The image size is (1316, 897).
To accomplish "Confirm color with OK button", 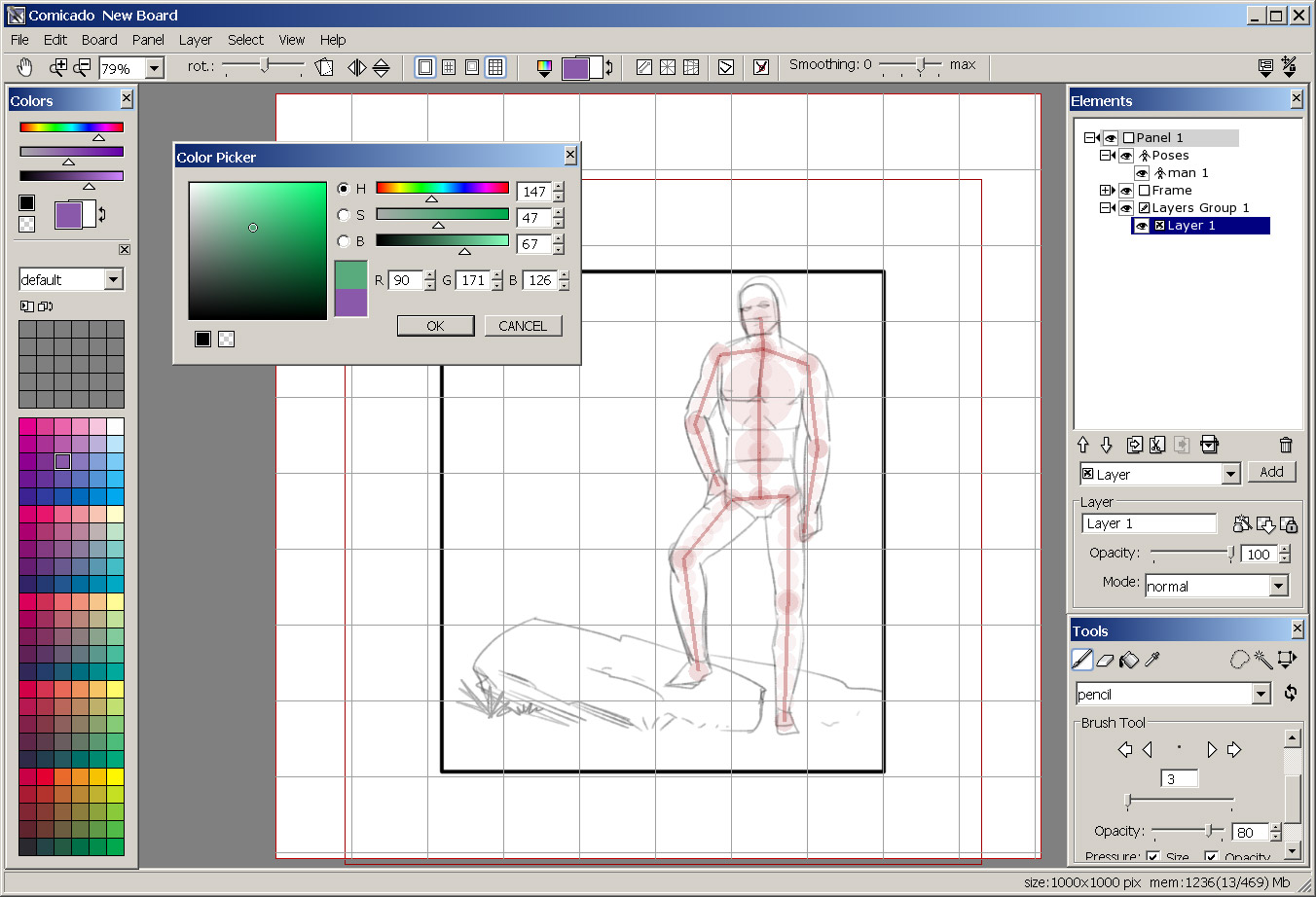I will (x=435, y=325).
